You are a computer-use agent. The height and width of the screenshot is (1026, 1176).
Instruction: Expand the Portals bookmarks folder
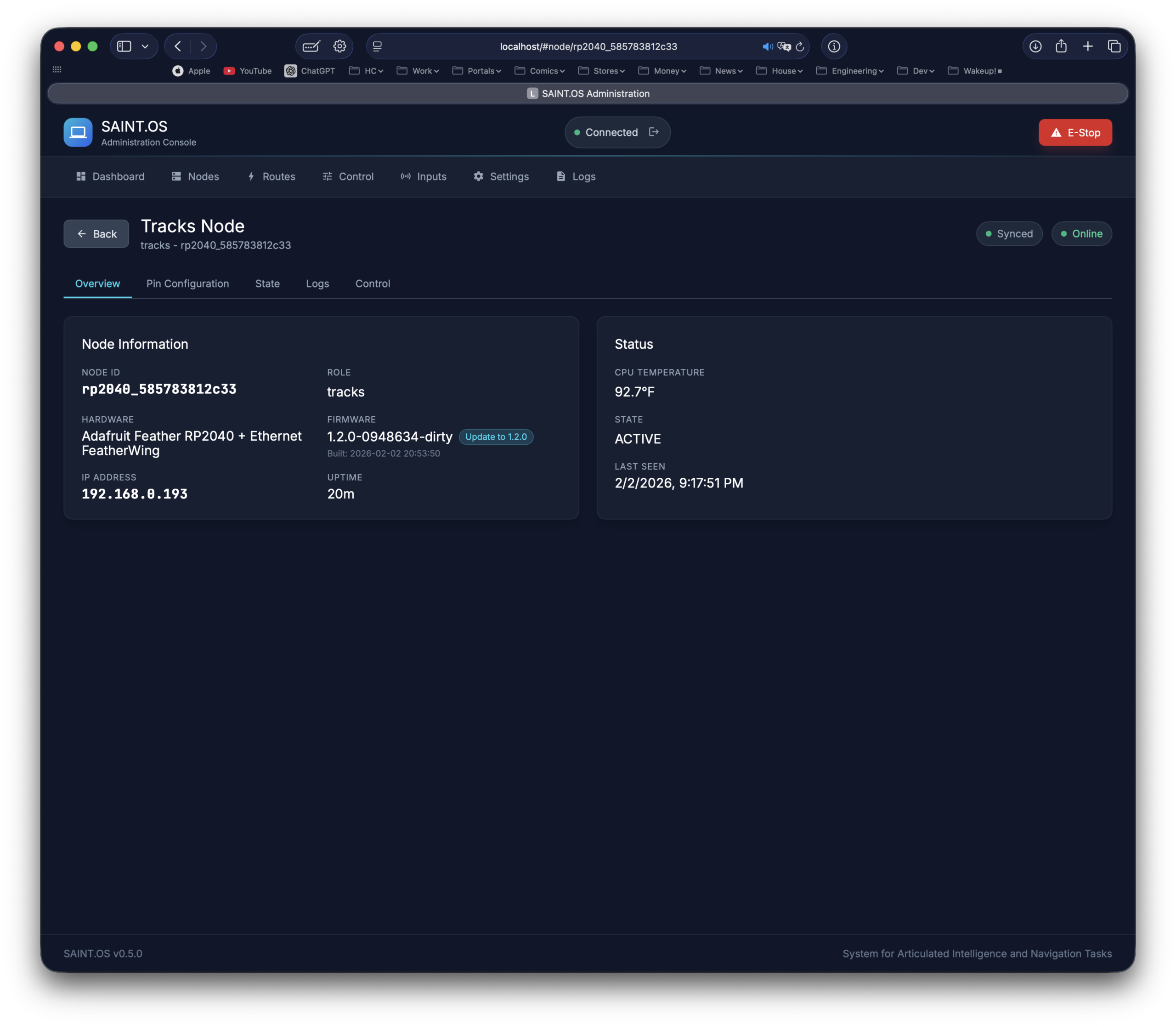tap(476, 71)
